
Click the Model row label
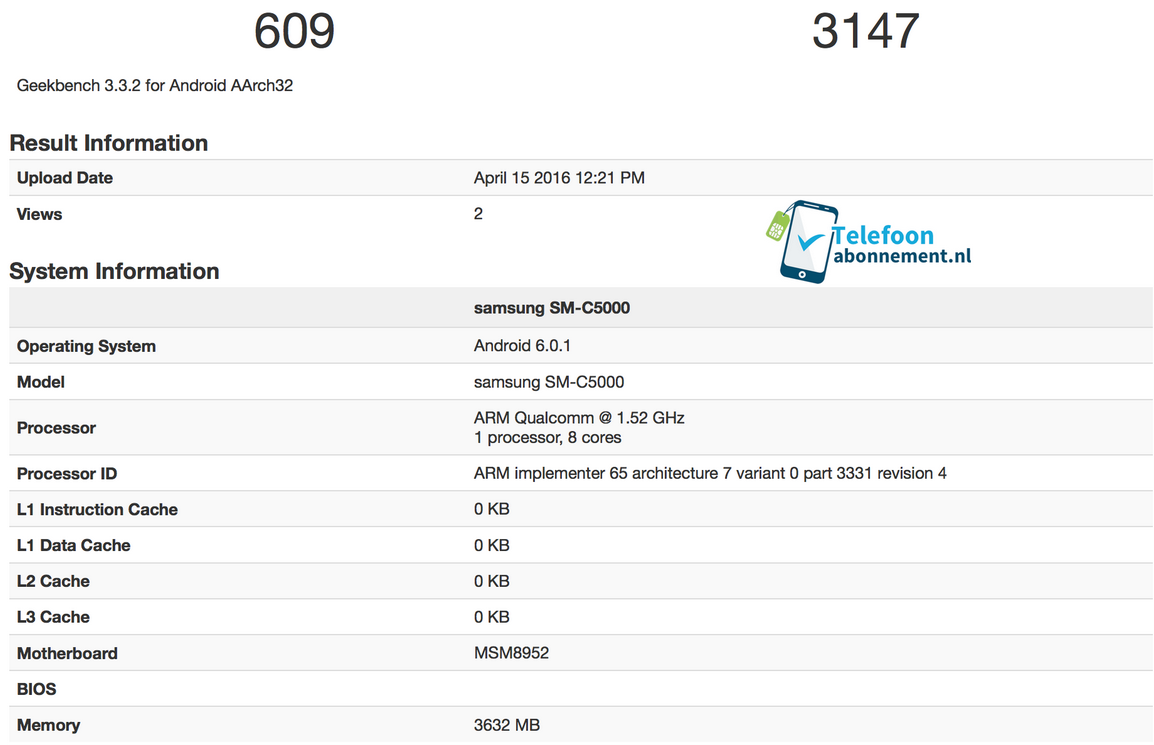point(40,382)
